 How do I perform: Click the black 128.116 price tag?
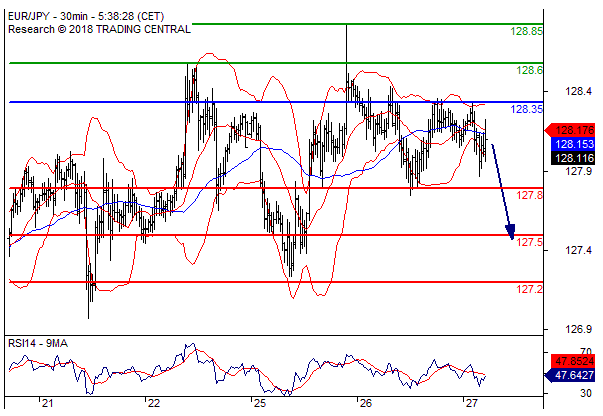(x=573, y=158)
